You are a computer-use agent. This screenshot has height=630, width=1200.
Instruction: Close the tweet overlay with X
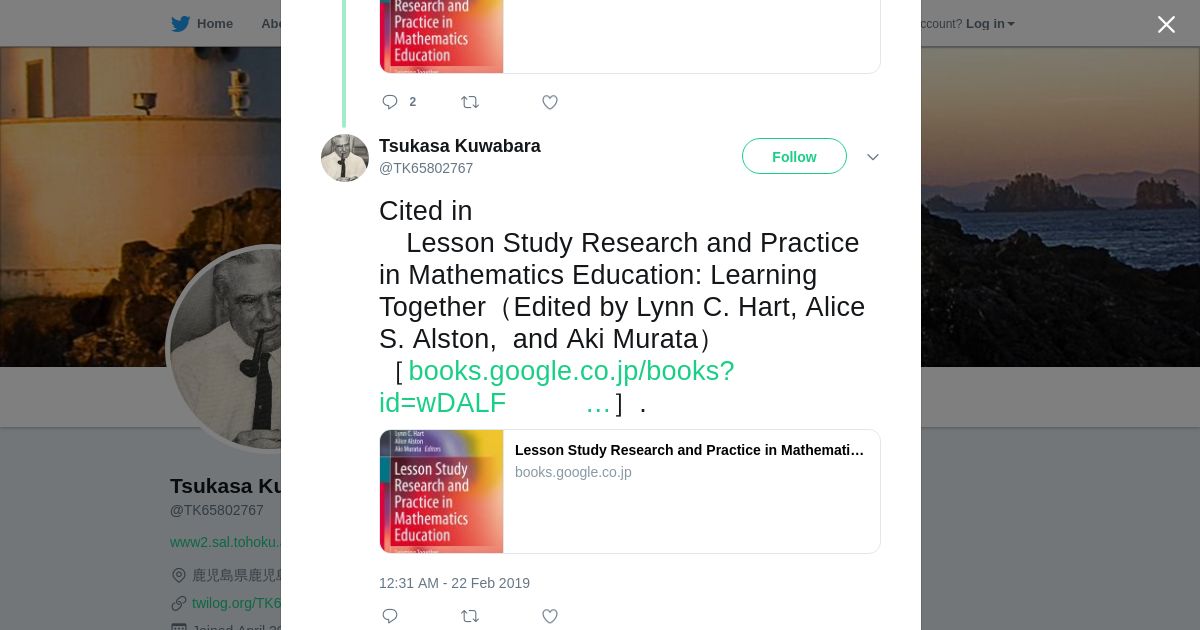point(1166,25)
